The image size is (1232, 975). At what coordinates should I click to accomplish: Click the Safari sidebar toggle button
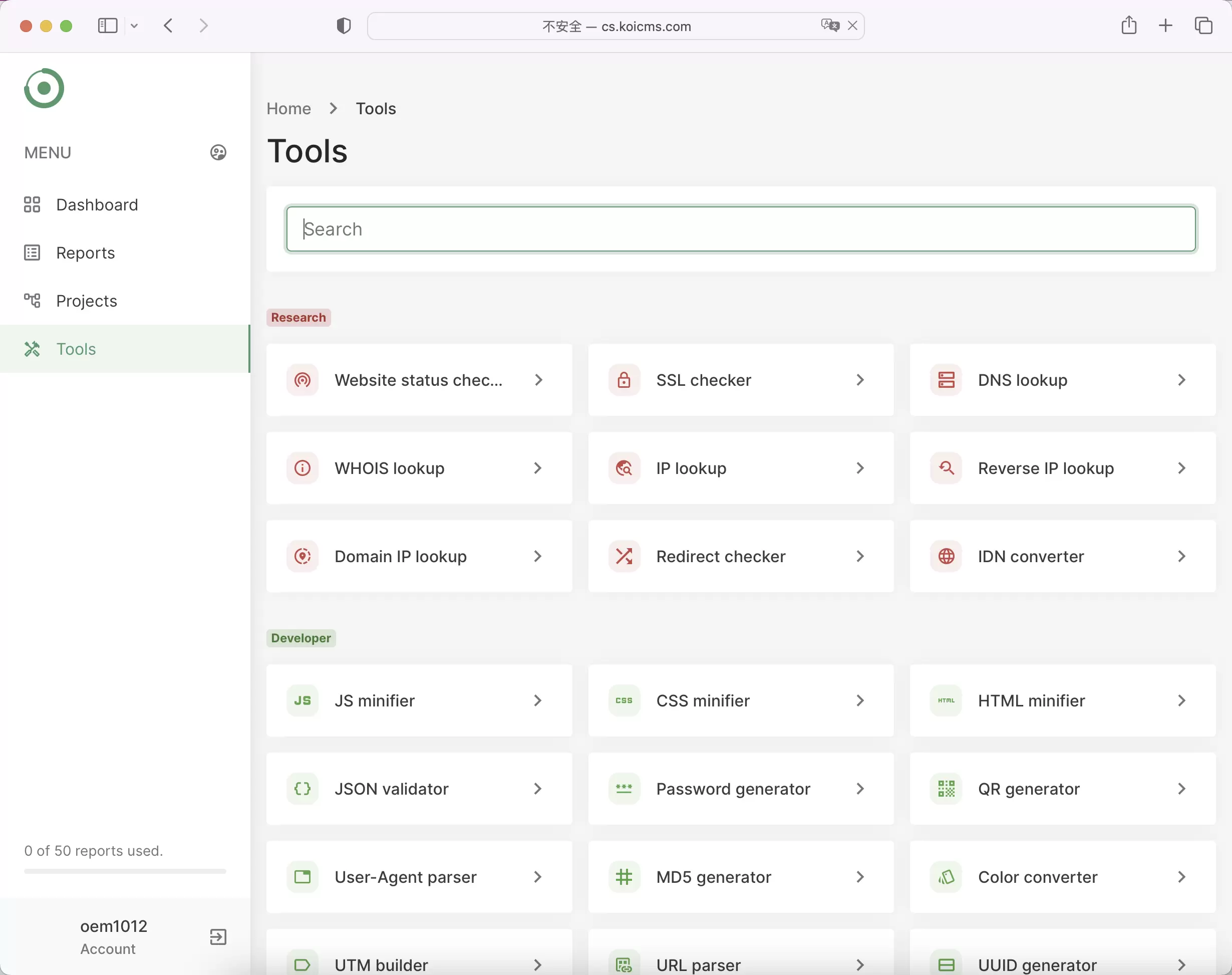point(108,26)
